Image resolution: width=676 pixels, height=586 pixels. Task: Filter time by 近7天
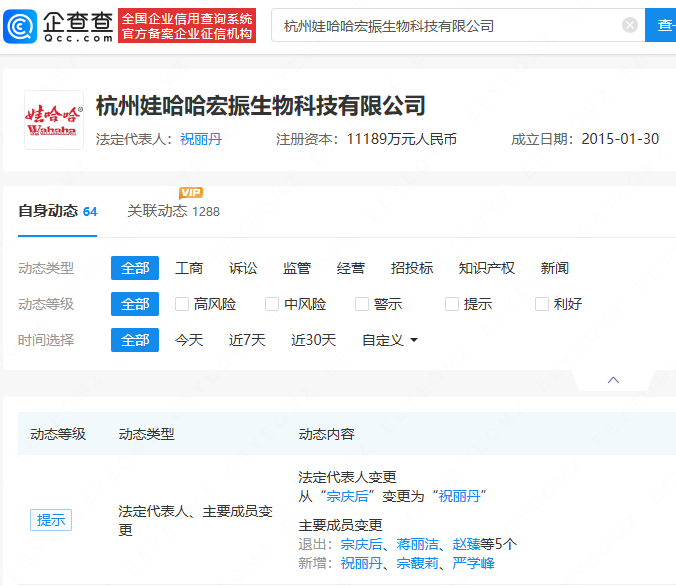click(x=247, y=340)
